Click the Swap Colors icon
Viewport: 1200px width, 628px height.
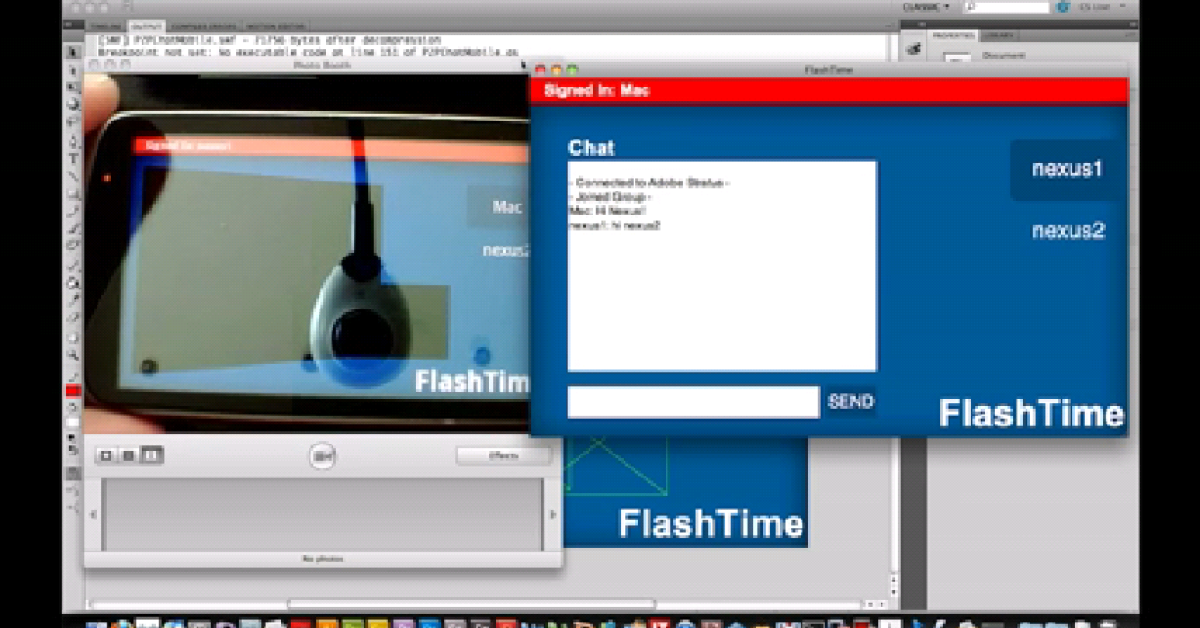coord(74,448)
